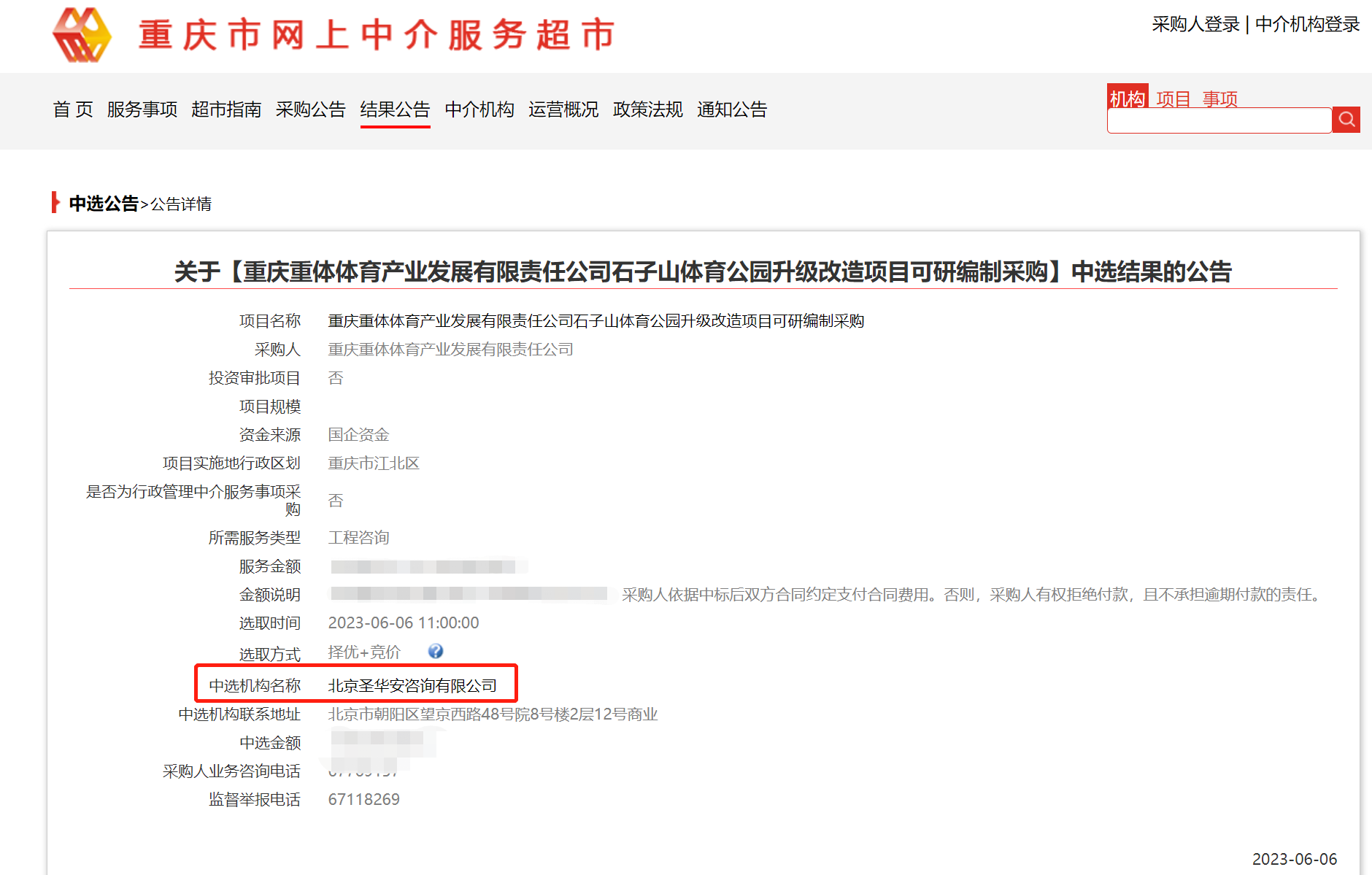Screen dimensions: 1372x875
Task: Click the 工程咨询 service type value
Action: point(358,538)
